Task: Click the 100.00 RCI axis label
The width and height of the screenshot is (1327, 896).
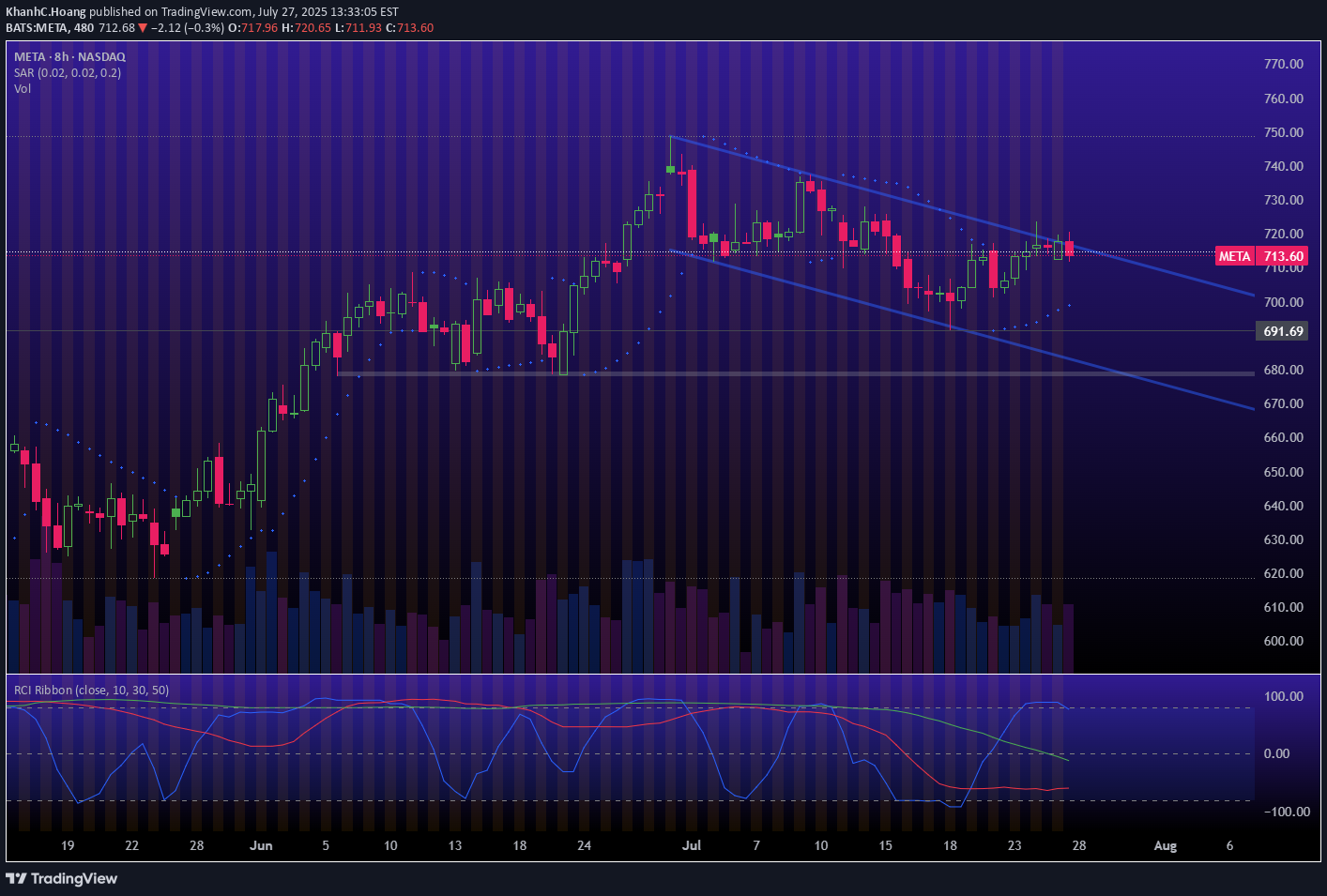Action: point(1283,696)
